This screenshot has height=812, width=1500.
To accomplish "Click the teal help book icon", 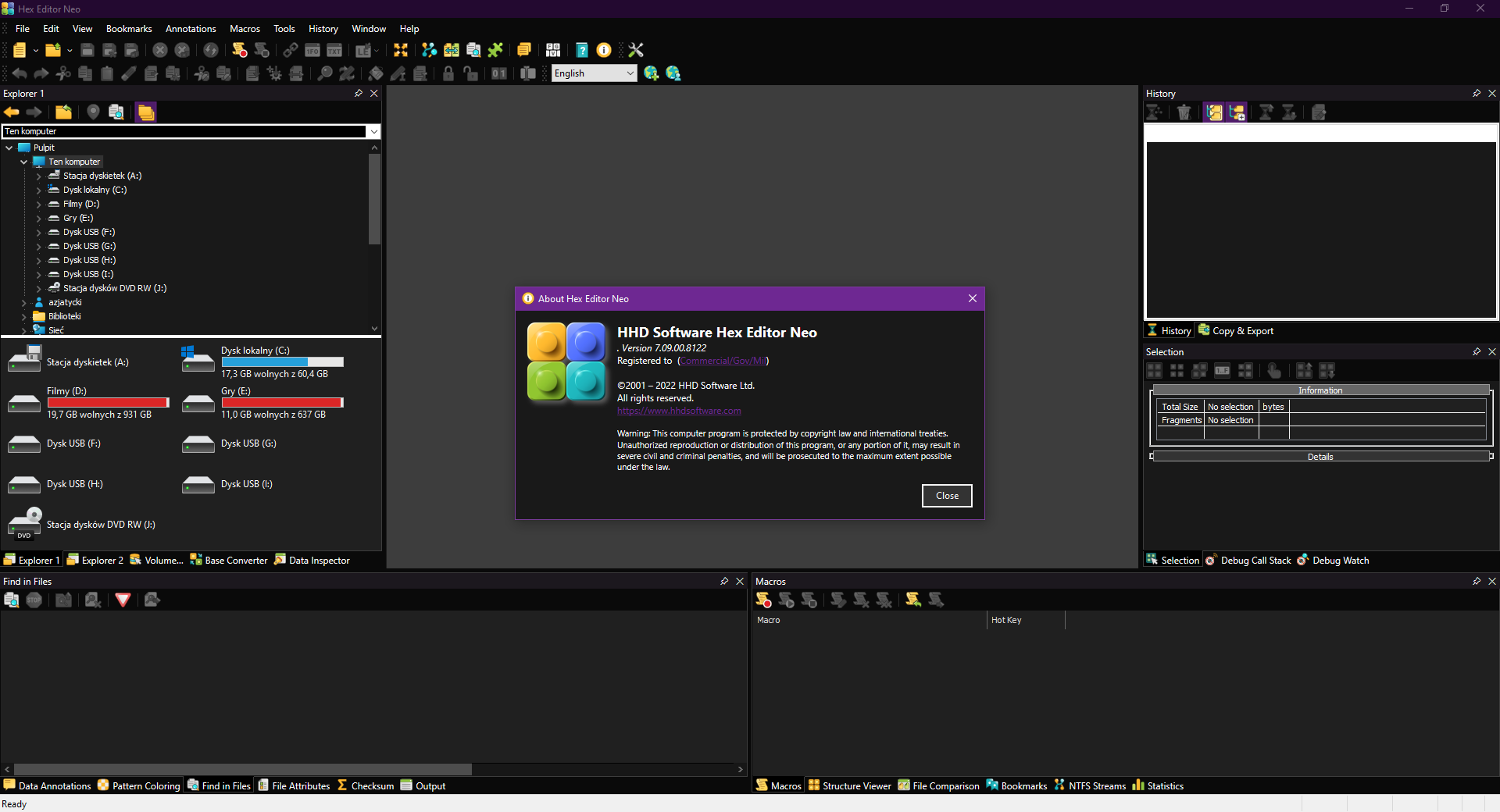I will pos(582,50).
